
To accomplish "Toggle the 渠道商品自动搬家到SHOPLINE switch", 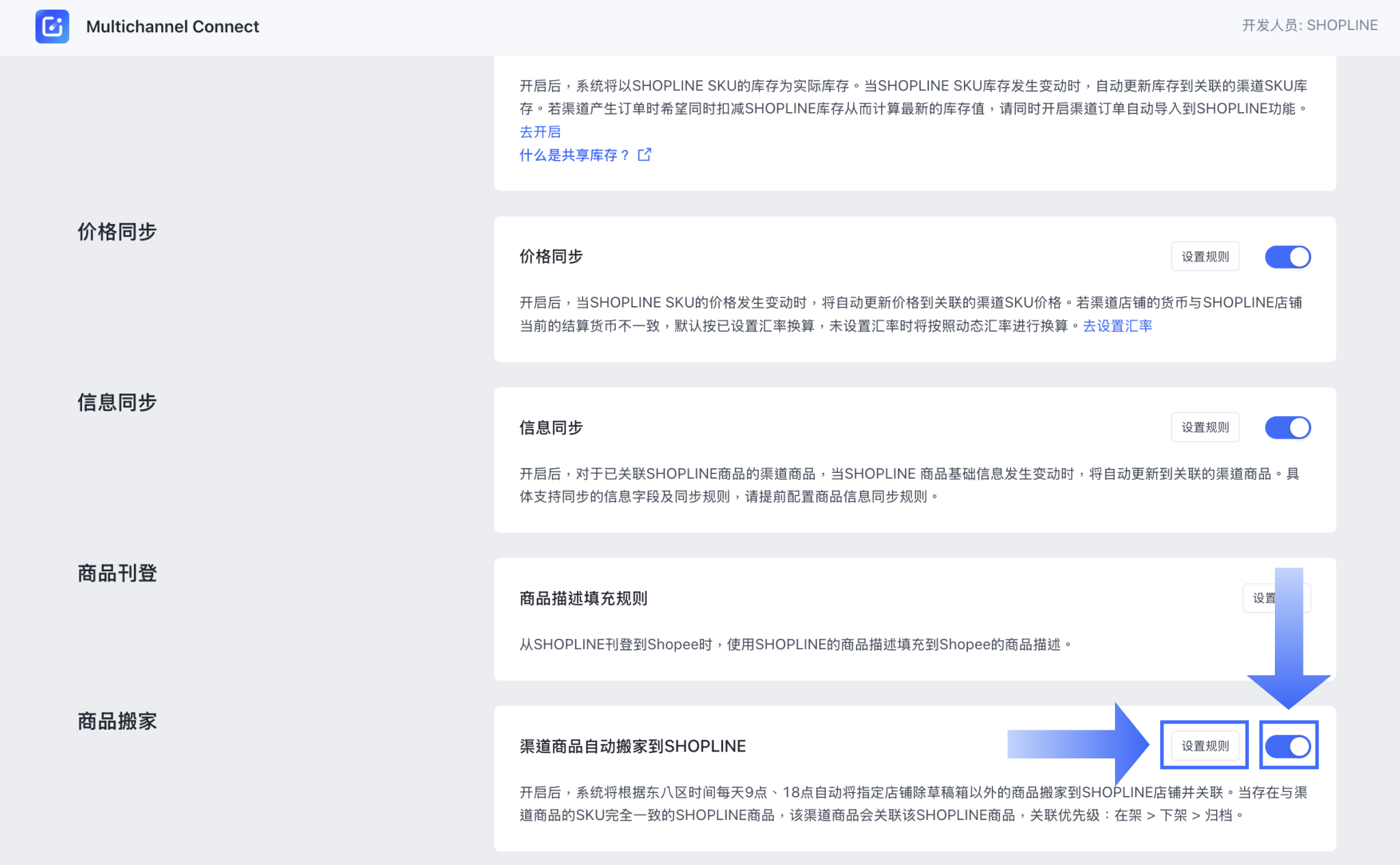I will [x=1287, y=746].
